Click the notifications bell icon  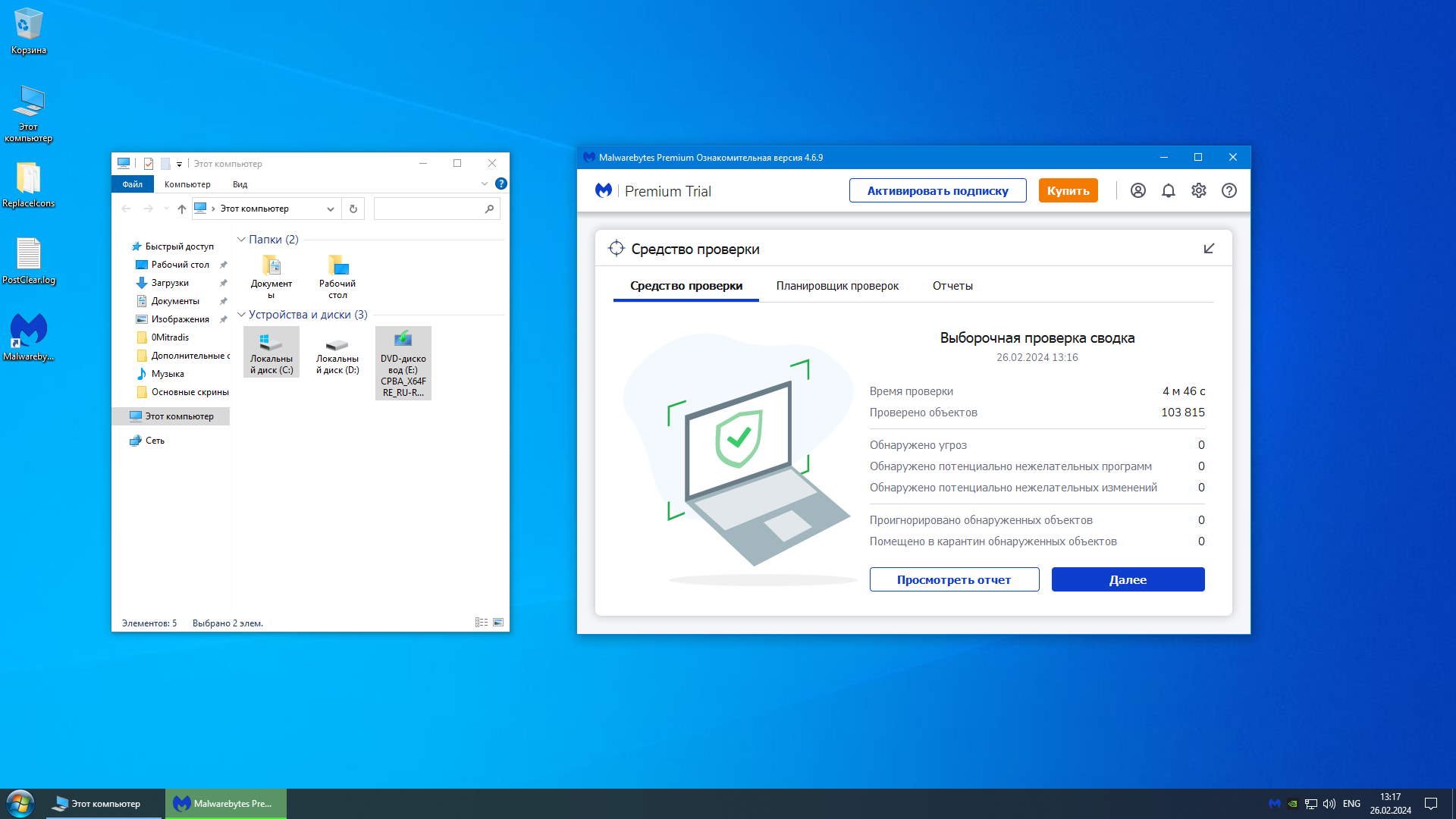[x=1168, y=191]
